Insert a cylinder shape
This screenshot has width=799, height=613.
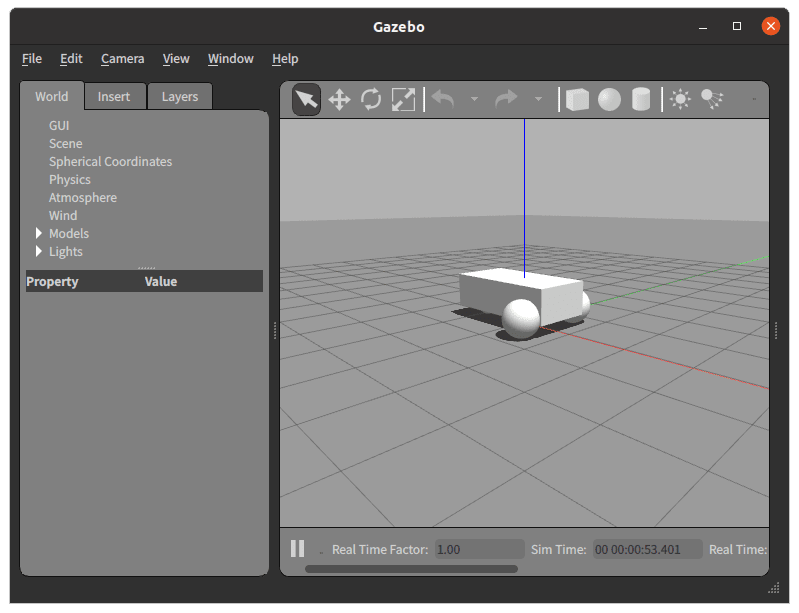click(x=641, y=99)
